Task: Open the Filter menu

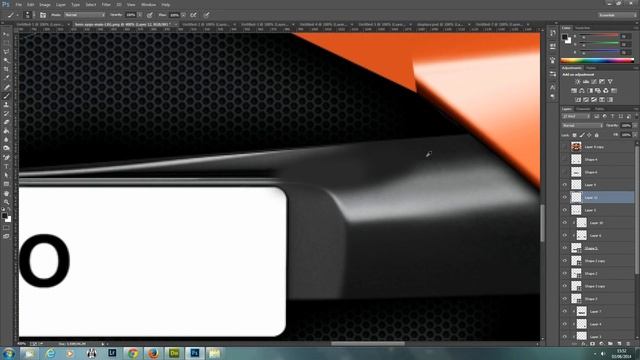Action: coord(106,4)
